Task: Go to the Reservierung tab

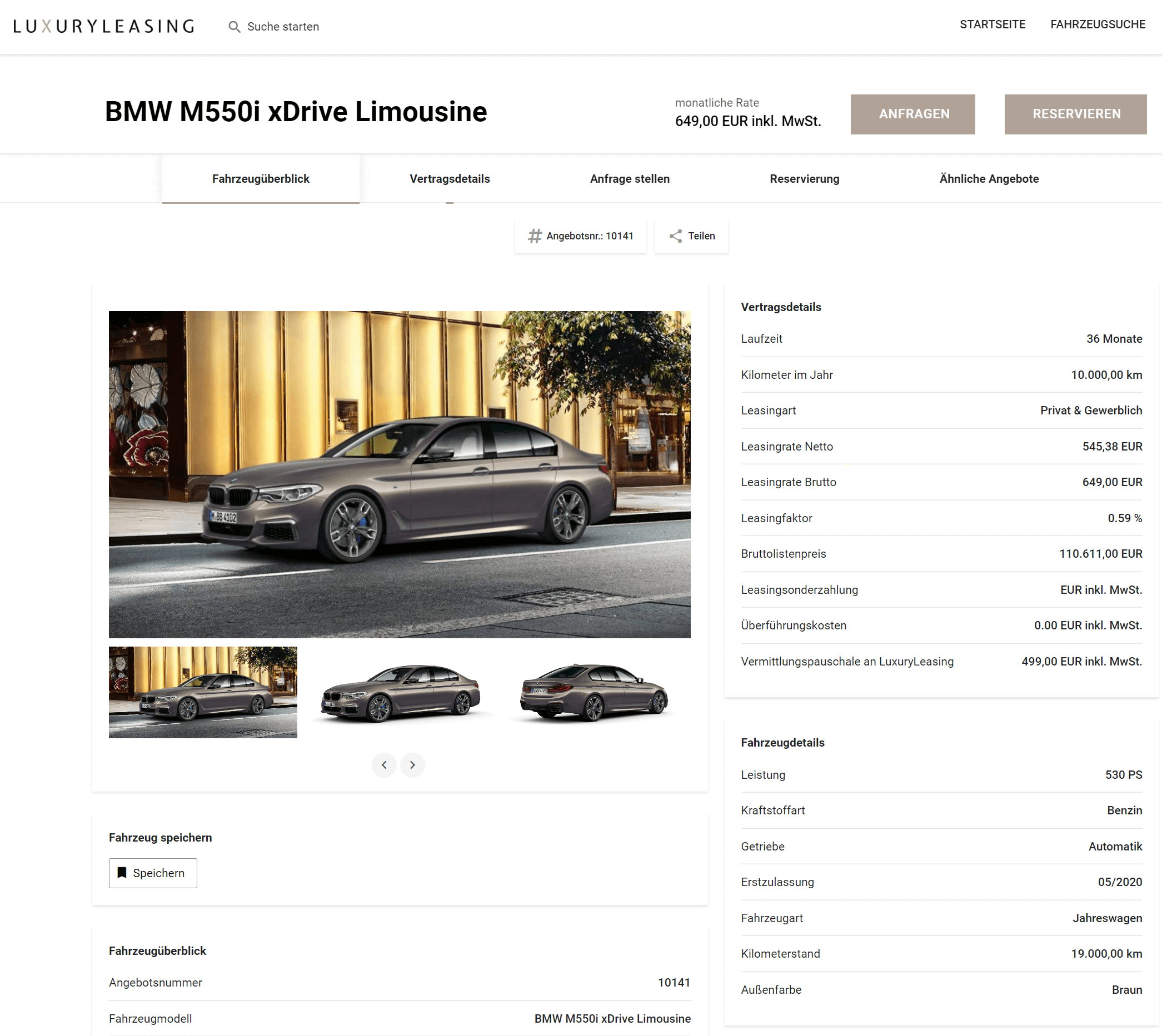Action: [x=805, y=179]
